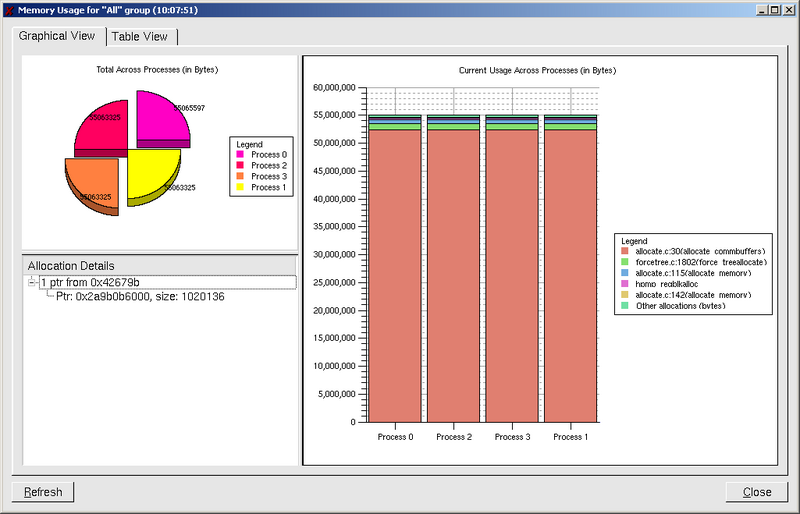Screen dimensions: 800x514
Task: Click the 'Other allocations' legend swatch
Action: pyautogui.click(x=626, y=305)
